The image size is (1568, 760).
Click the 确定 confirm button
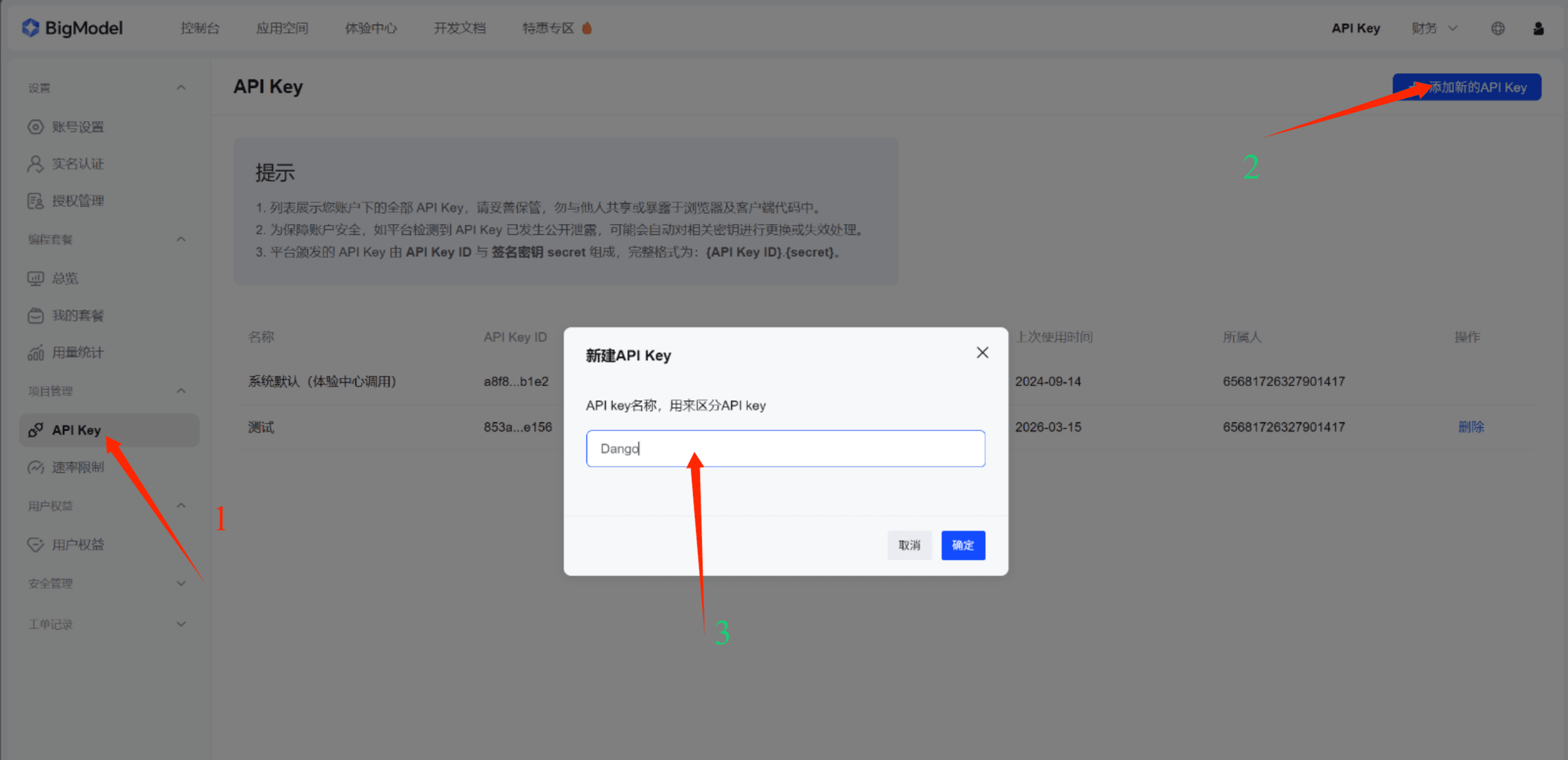(x=963, y=545)
